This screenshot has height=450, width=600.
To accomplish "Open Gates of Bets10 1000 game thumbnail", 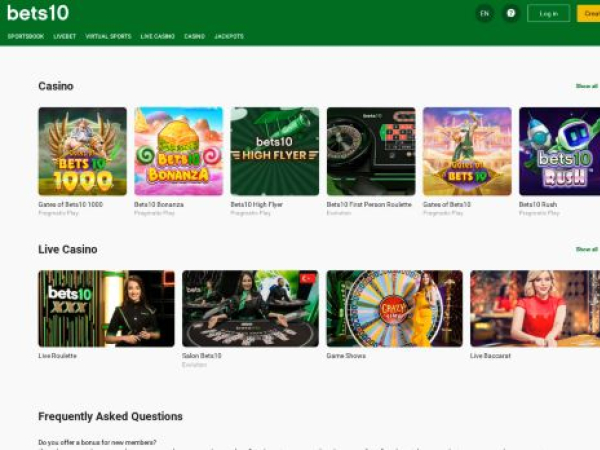I will (x=82, y=151).
